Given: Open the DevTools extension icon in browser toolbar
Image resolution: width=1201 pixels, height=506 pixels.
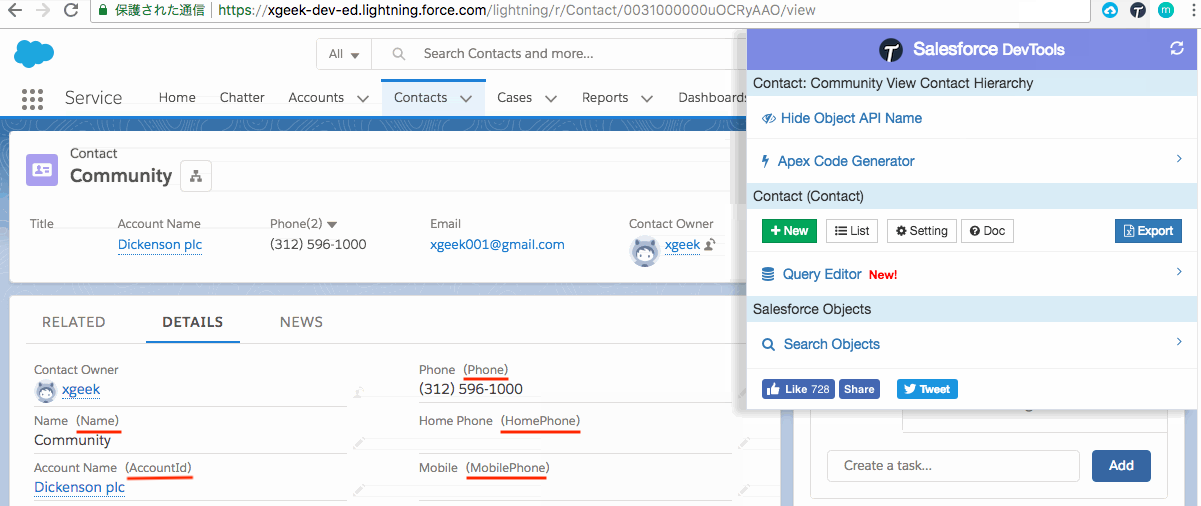Looking at the screenshot, I should click(1138, 10).
